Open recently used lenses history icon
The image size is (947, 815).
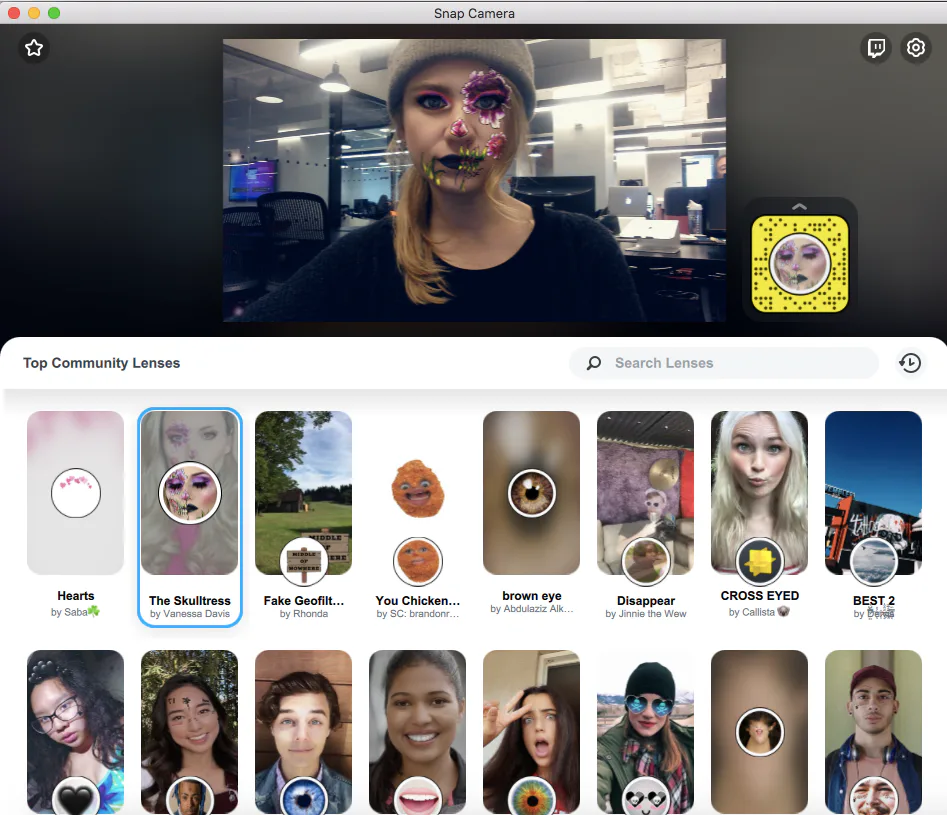(910, 363)
